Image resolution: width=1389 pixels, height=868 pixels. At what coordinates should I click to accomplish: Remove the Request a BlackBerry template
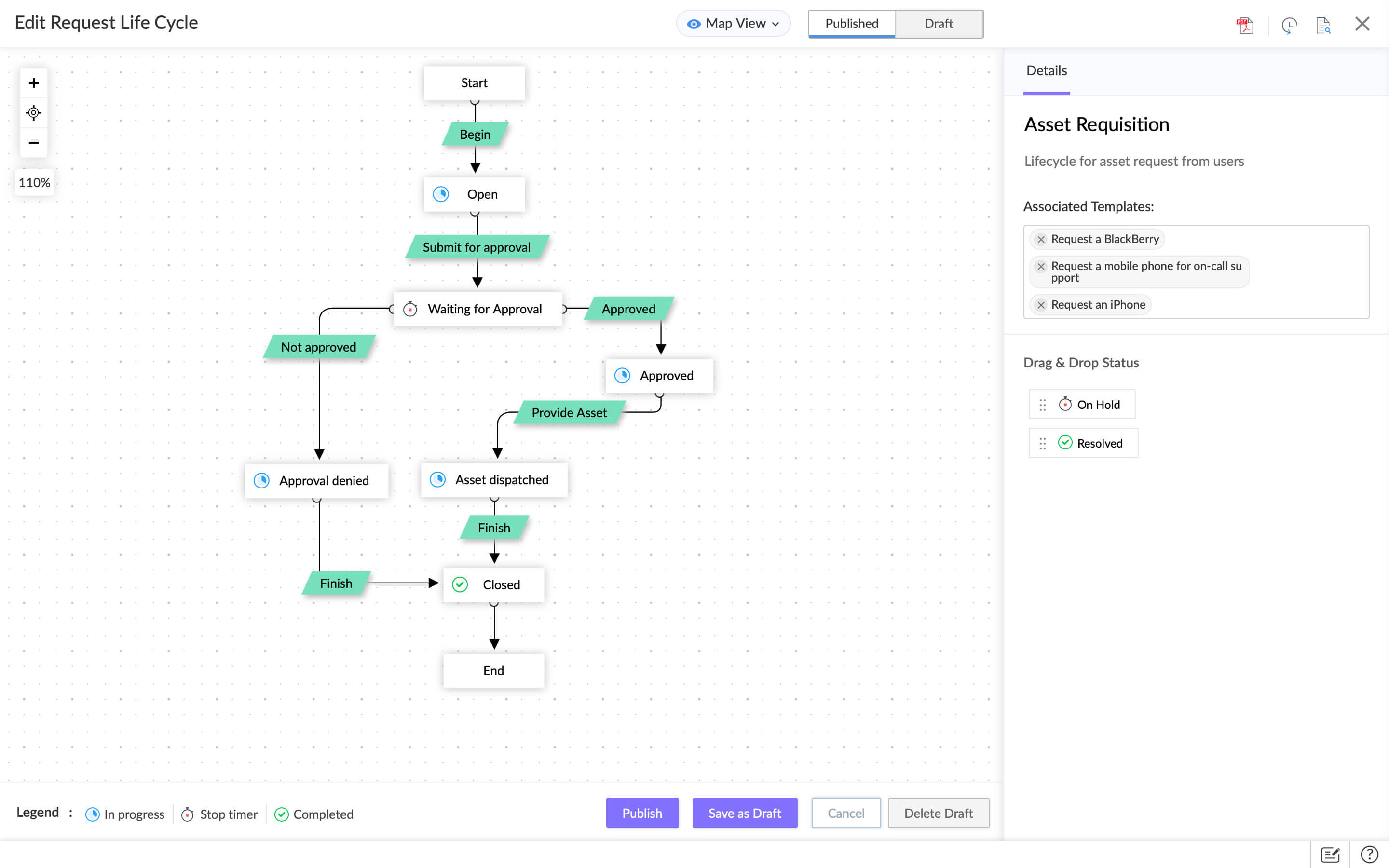pyautogui.click(x=1041, y=239)
